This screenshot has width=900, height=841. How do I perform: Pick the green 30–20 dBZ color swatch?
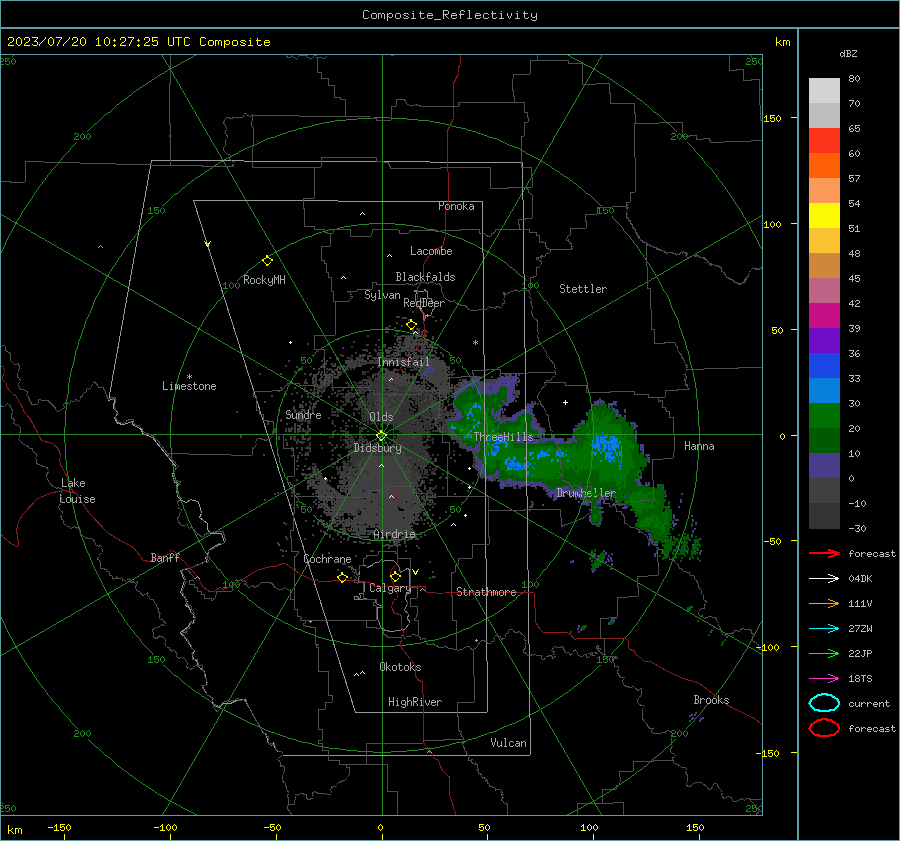coord(824,416)
